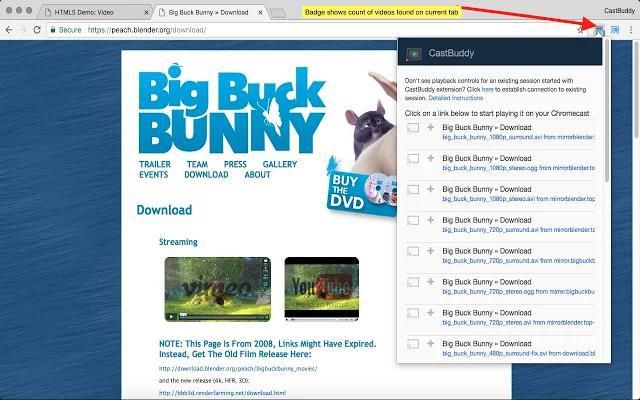This screenshot has width=640, height=400.
Task: Close the Big Buck Bunny » Download tab
Action: click(x=260, y=13)
